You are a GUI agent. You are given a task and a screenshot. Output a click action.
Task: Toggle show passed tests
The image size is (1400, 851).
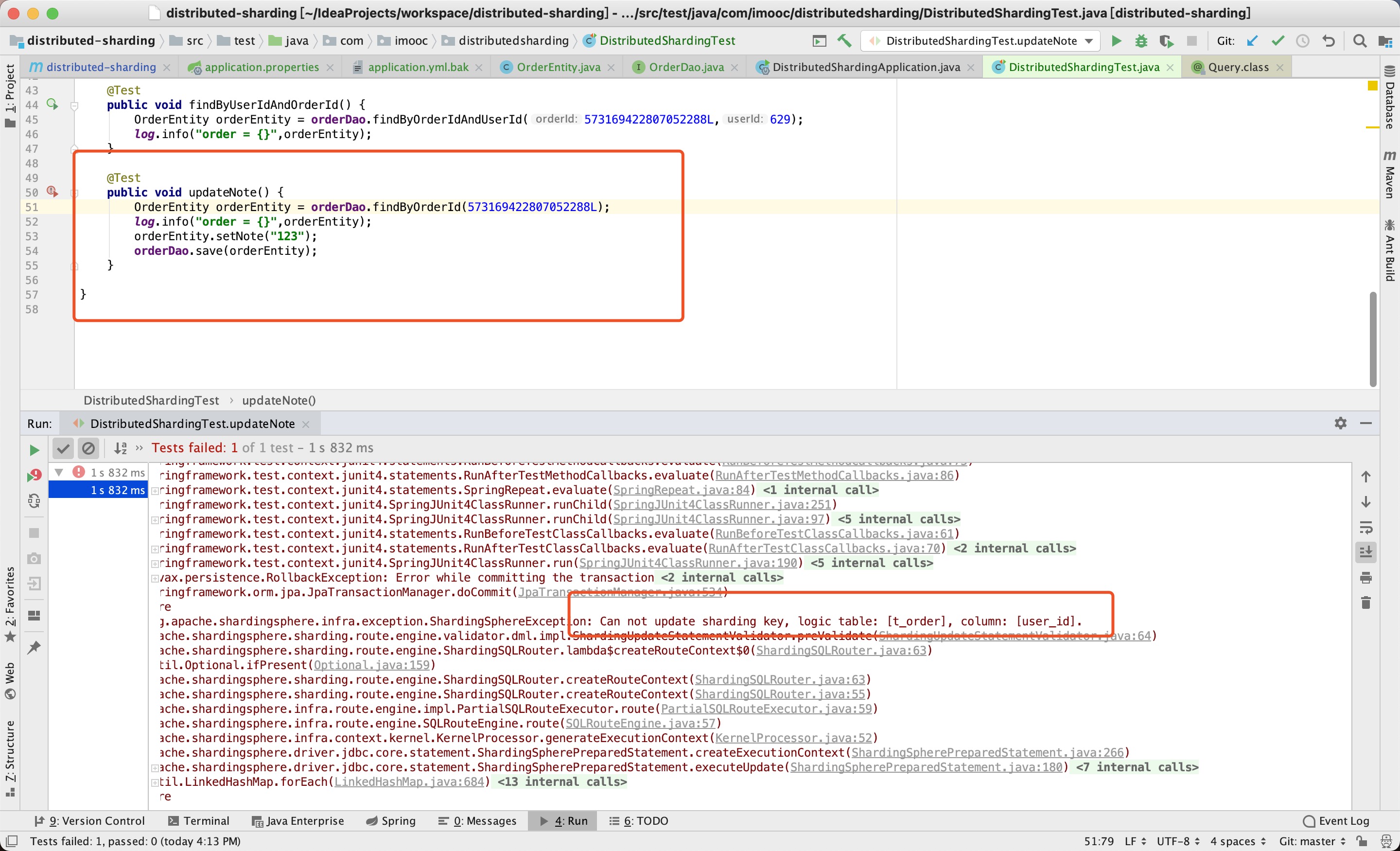click(63, 448)
